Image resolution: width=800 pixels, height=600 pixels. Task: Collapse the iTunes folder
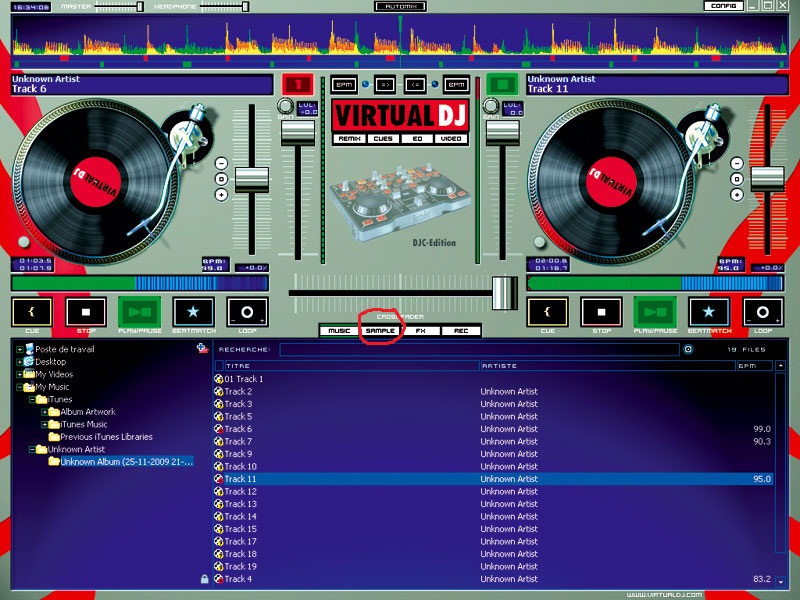pyautogui.click(x=32, y=399)
